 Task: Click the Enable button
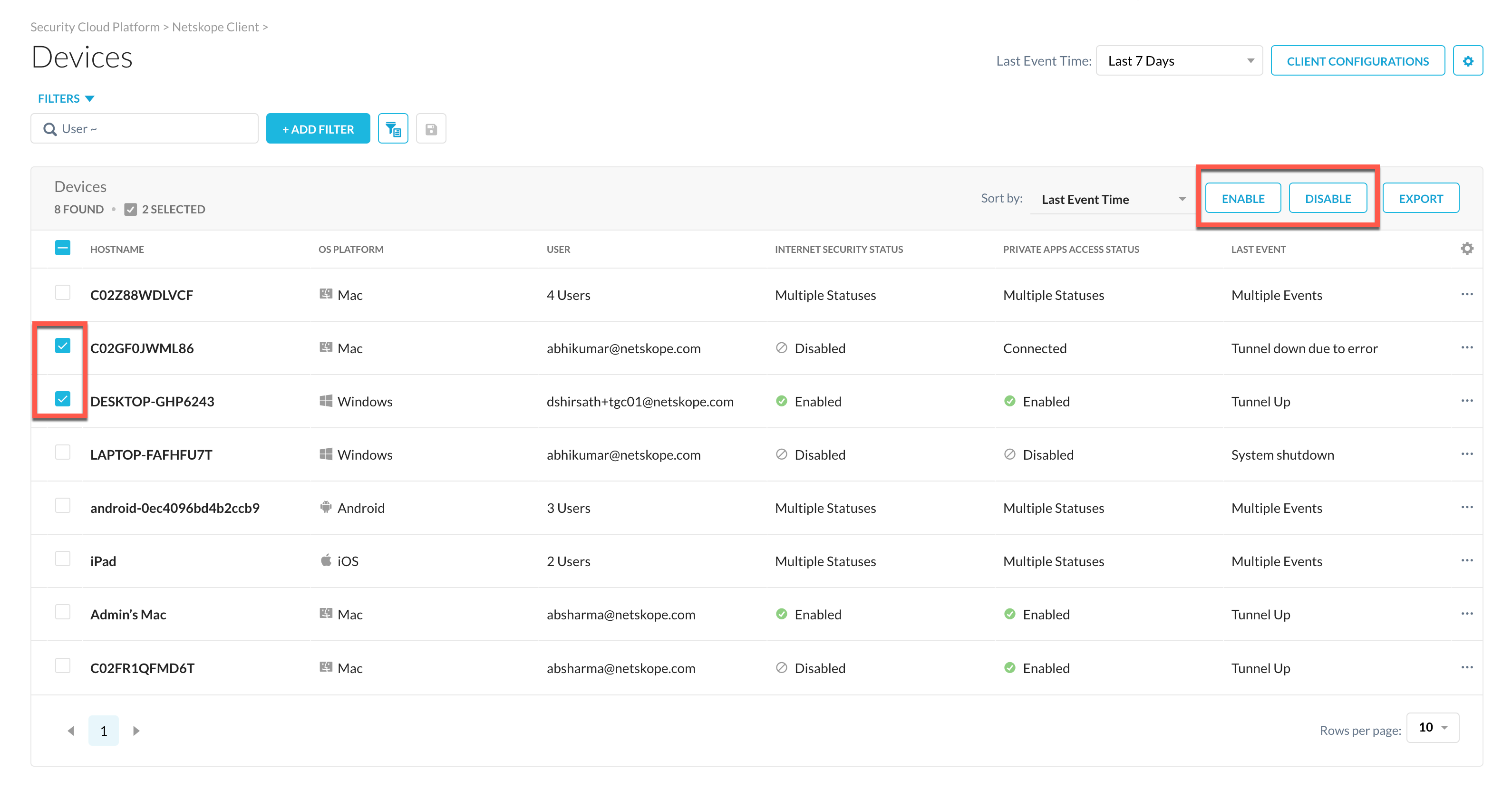pos(1242,198)
